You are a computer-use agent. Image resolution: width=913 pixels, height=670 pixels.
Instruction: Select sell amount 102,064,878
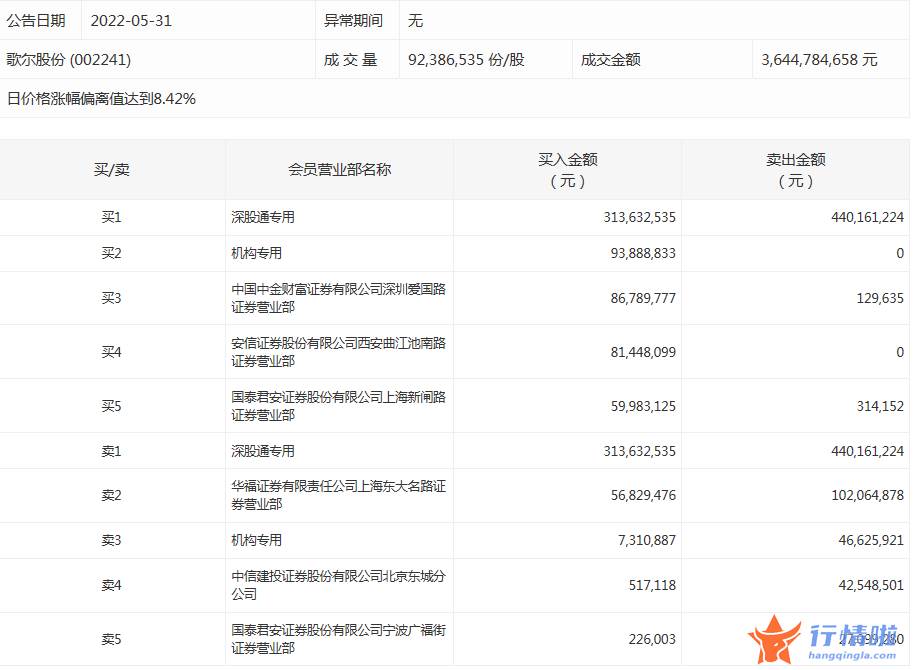(868, 495)
